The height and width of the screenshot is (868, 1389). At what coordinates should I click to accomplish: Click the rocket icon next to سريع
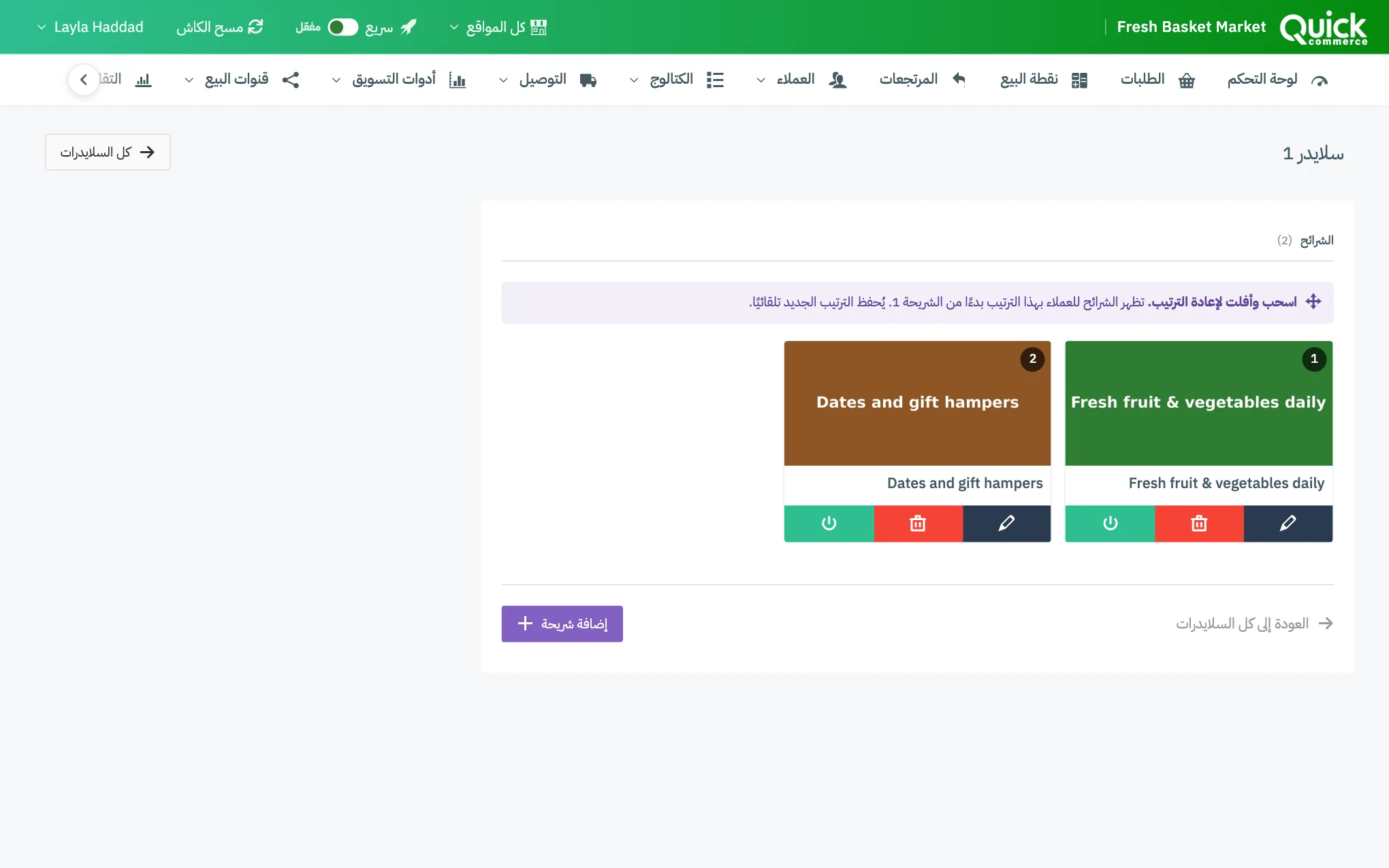coord(408,27)
